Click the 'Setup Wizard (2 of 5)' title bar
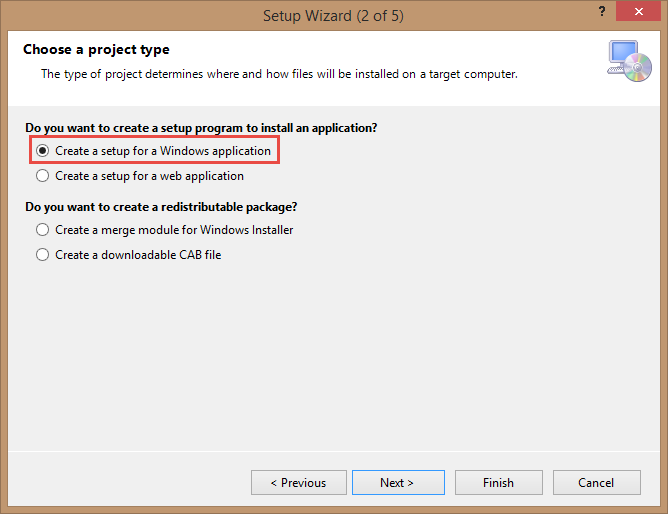Viewport: 668px width, 514px height. tap(333, 16)
